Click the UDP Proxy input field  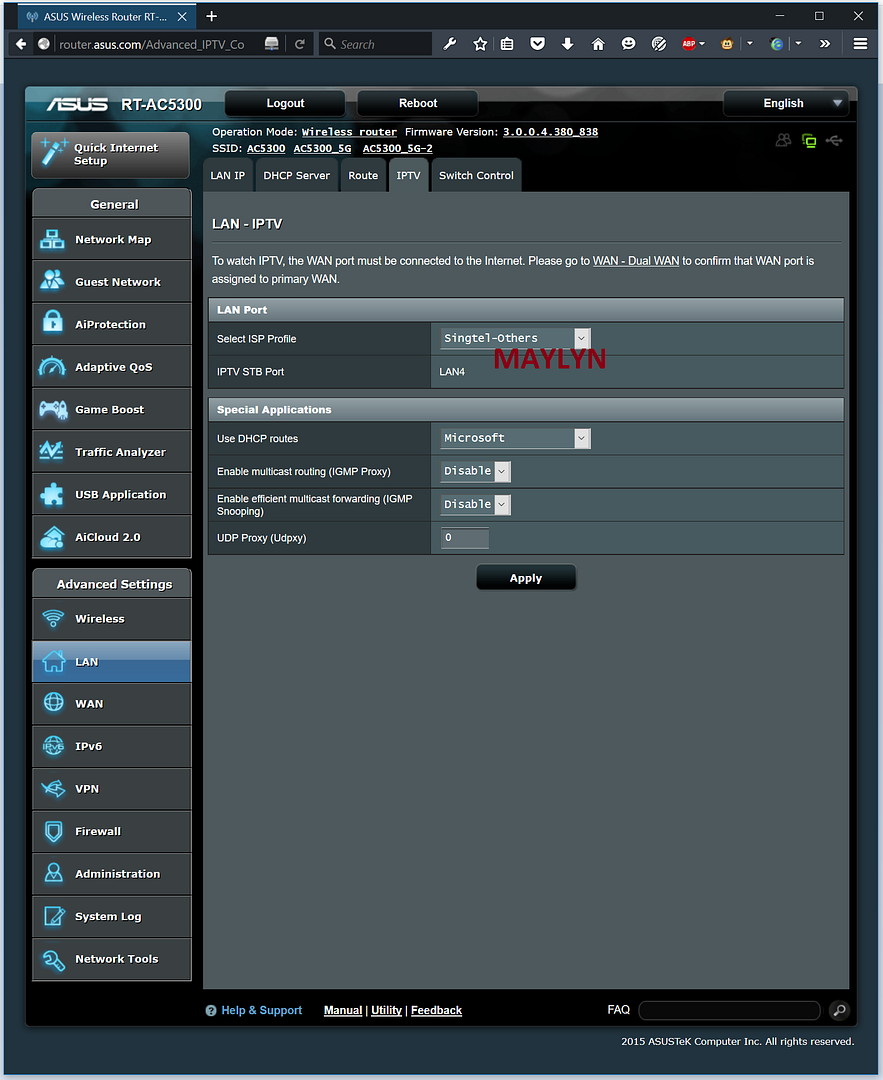coord(465,538)
